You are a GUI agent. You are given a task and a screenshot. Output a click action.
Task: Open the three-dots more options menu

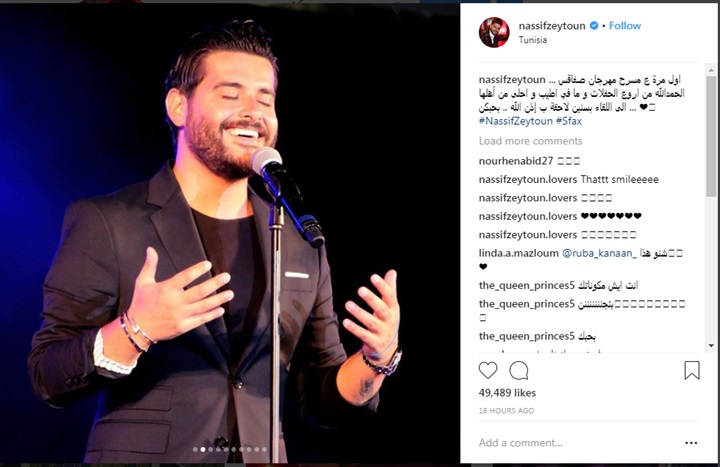tap(691, 443)
